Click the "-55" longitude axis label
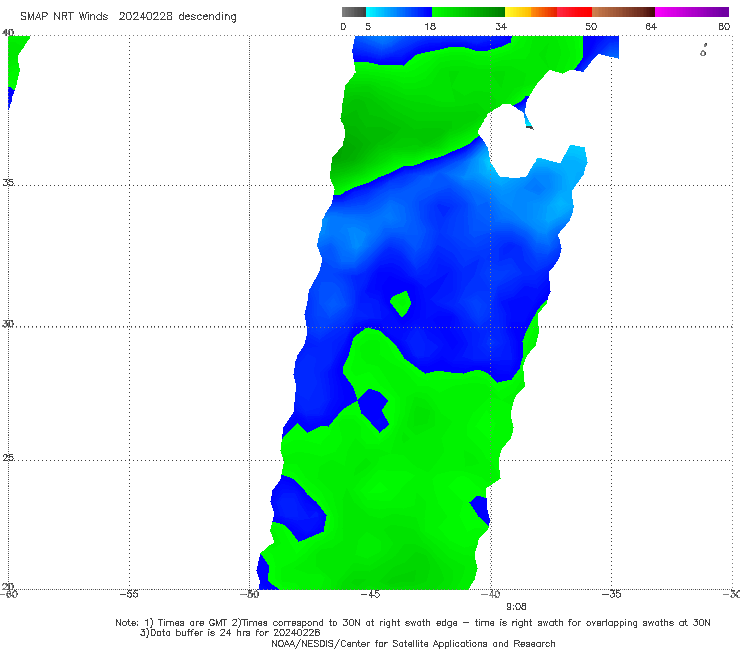The width and height of the screenshot is (740, 650). (x=129, y=594)
